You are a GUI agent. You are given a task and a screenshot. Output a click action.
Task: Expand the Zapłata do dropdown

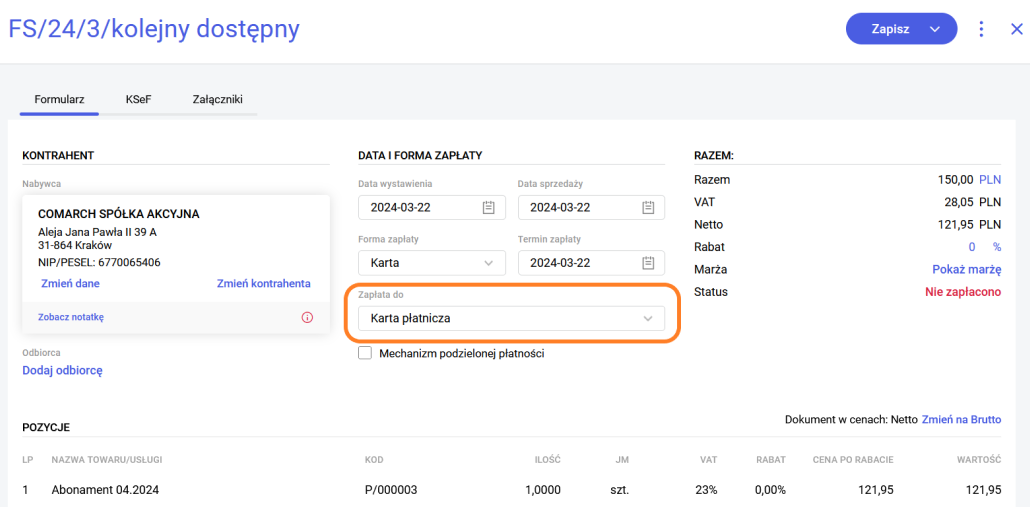coord(511,319)
